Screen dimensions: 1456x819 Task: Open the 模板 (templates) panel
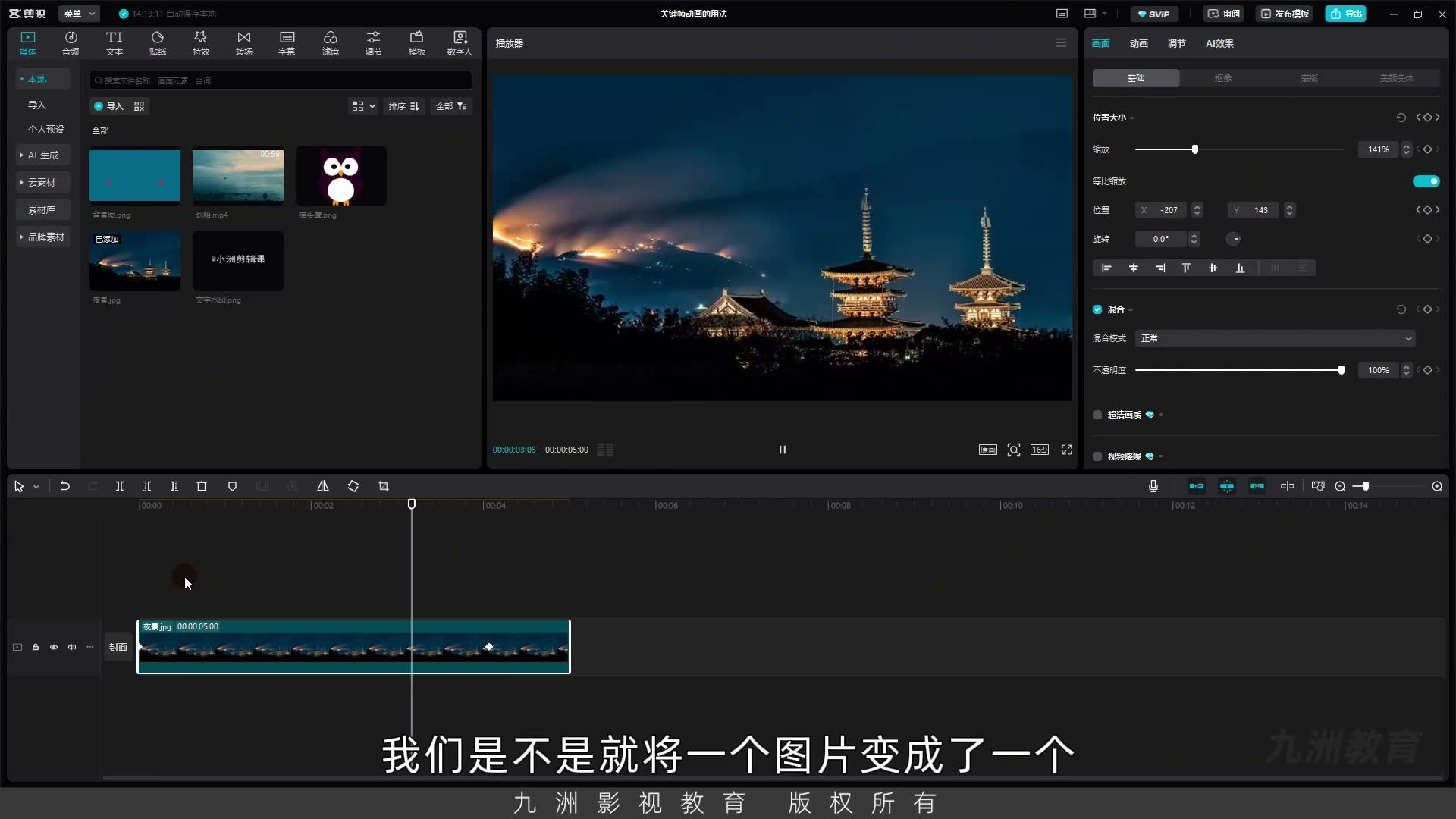(417, 43)
